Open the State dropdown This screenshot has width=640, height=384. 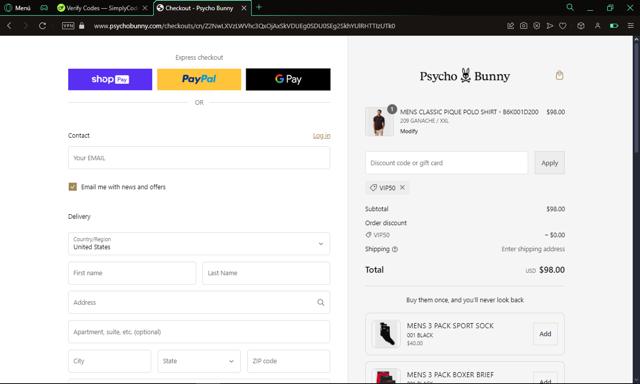[x=199, y=361]
